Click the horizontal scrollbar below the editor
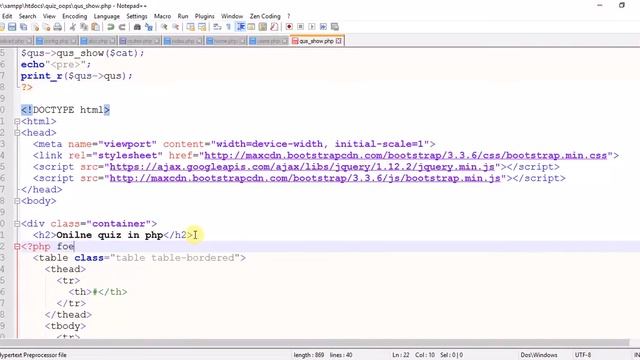The height and width of the screenshot is (360, 640). [x=314, y=342]
